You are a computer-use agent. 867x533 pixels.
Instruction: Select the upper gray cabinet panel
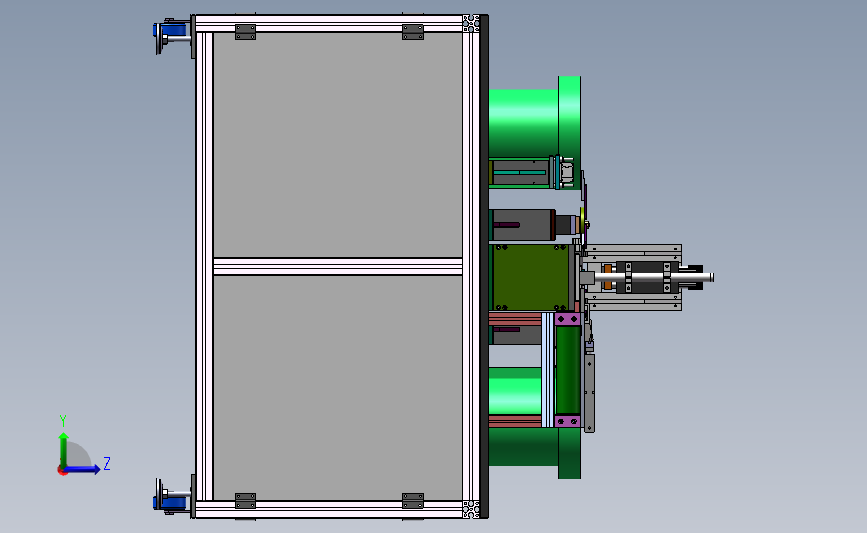[x=337, y=145]
